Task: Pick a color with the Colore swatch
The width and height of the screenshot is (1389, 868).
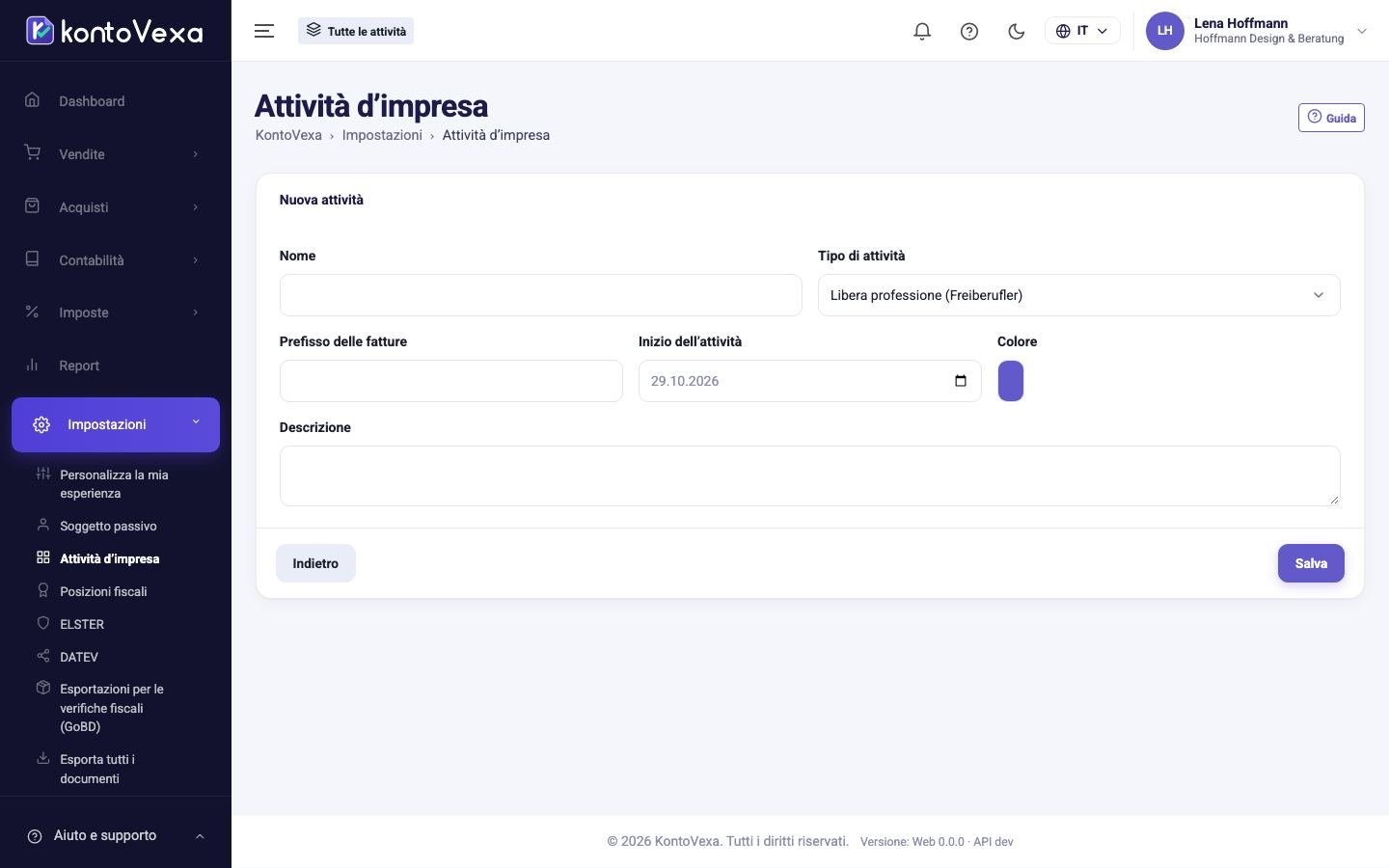Action: (1010, 381)
